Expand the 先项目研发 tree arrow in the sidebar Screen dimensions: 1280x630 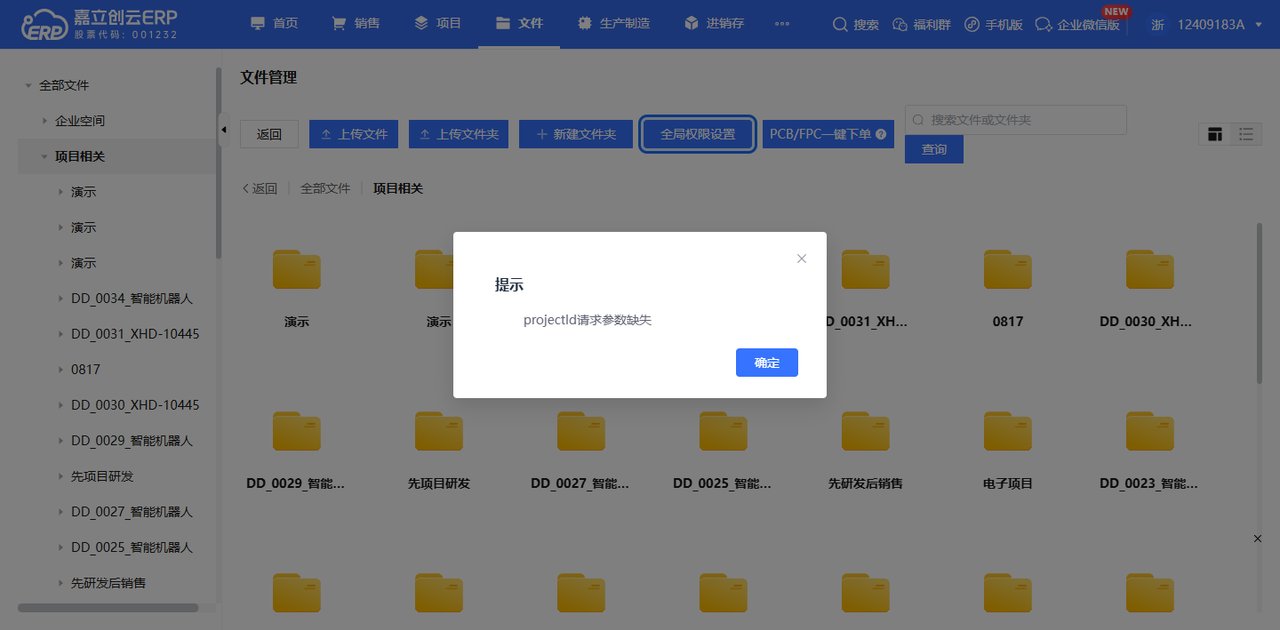pos(60,476)
